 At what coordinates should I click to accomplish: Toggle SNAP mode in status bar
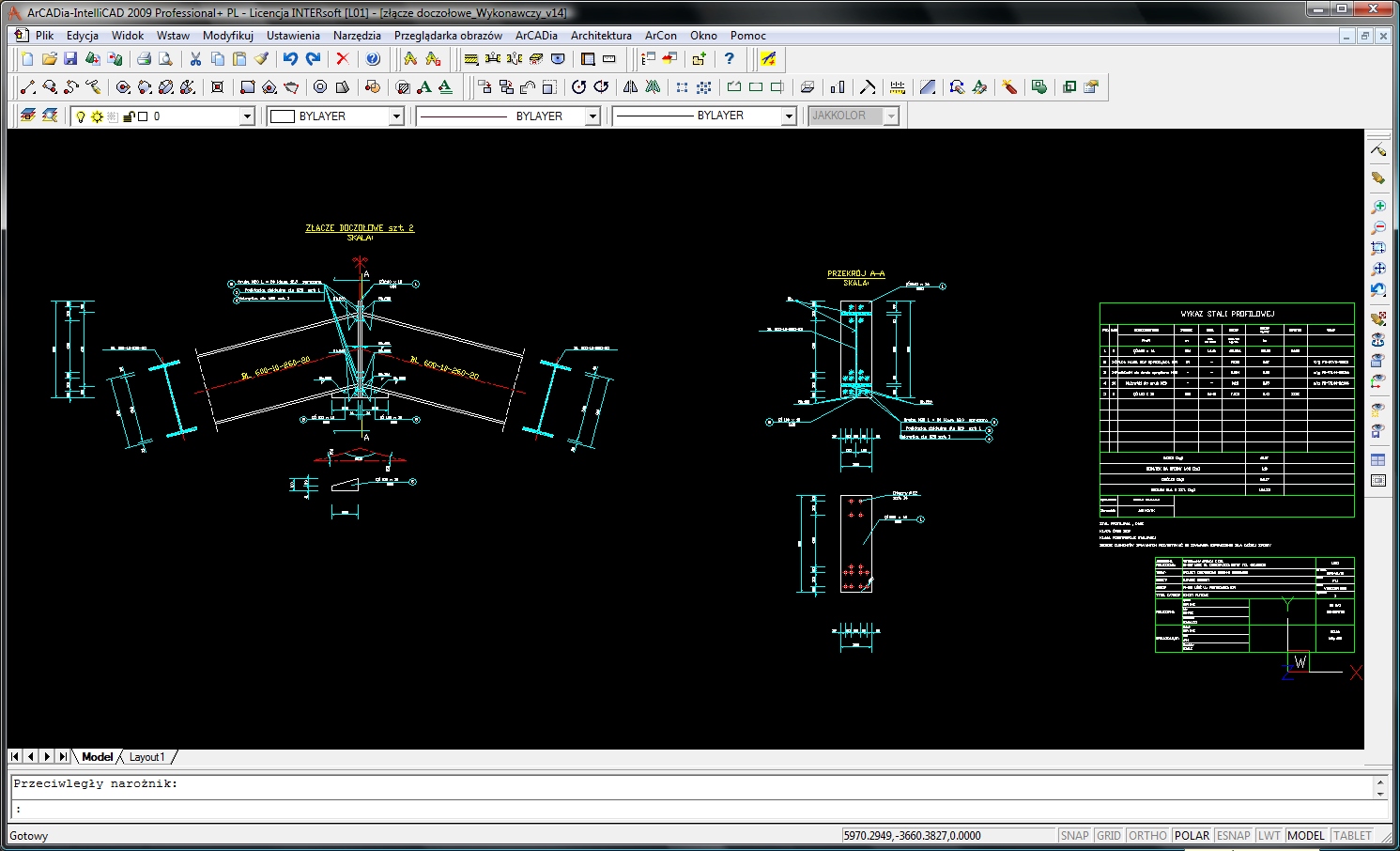1074,835
